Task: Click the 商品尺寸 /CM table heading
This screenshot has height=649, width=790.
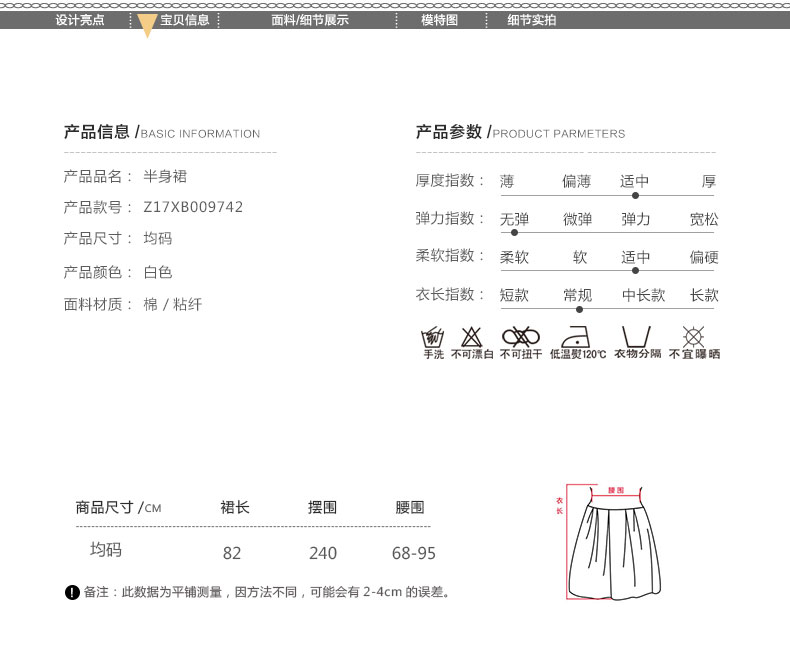Action: click(x=118, y=507)
